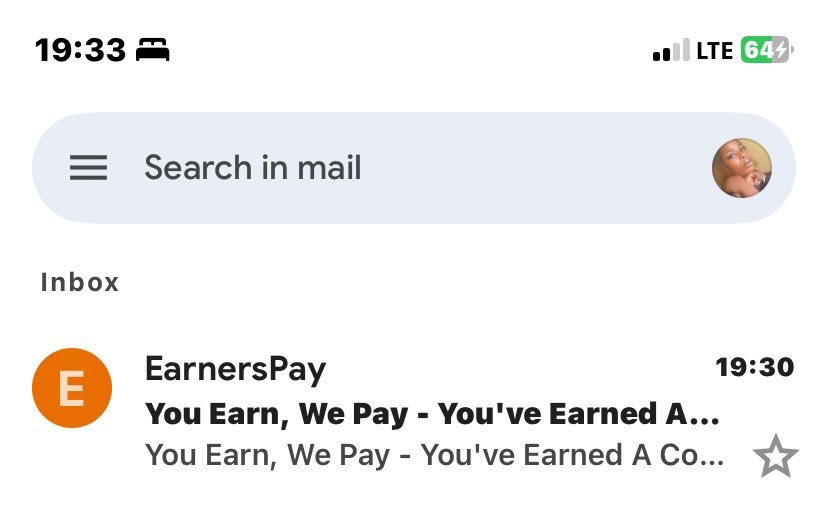Tap the green battery indicator
Viewport: 827px width, 510px height.
click(x=766, y=50)
